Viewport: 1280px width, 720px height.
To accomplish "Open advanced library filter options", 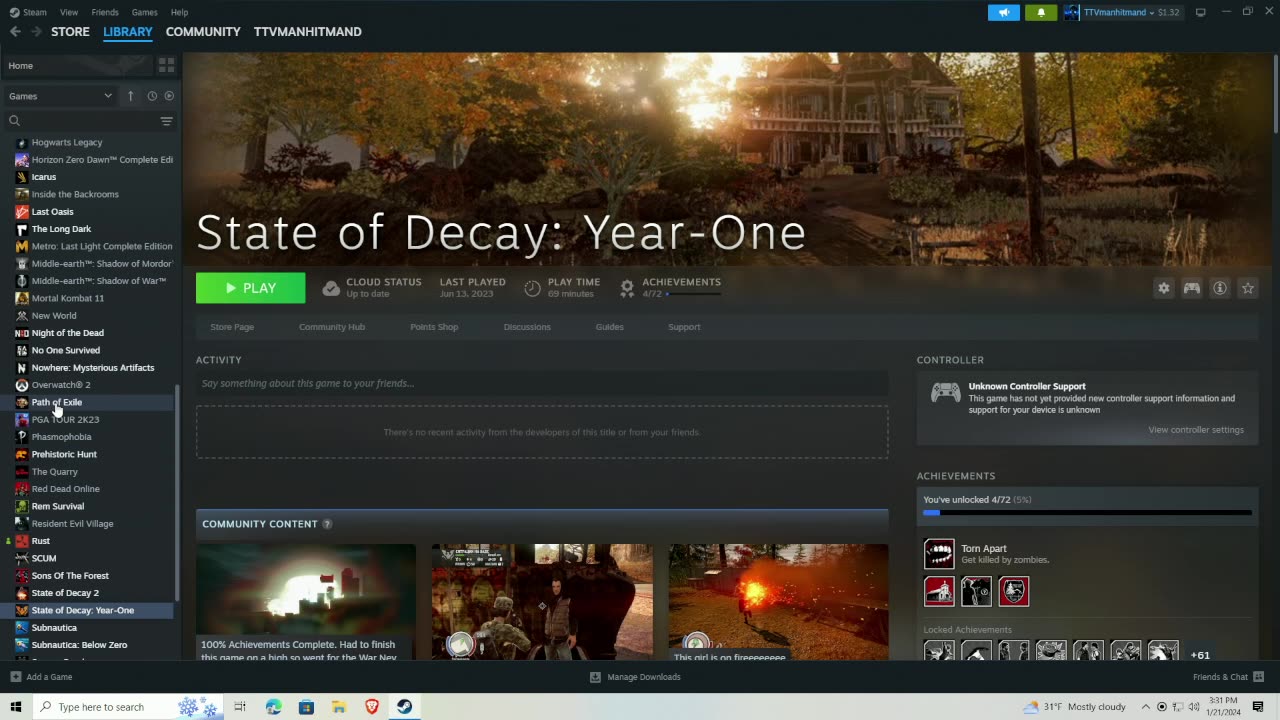I will coord(166,121).
